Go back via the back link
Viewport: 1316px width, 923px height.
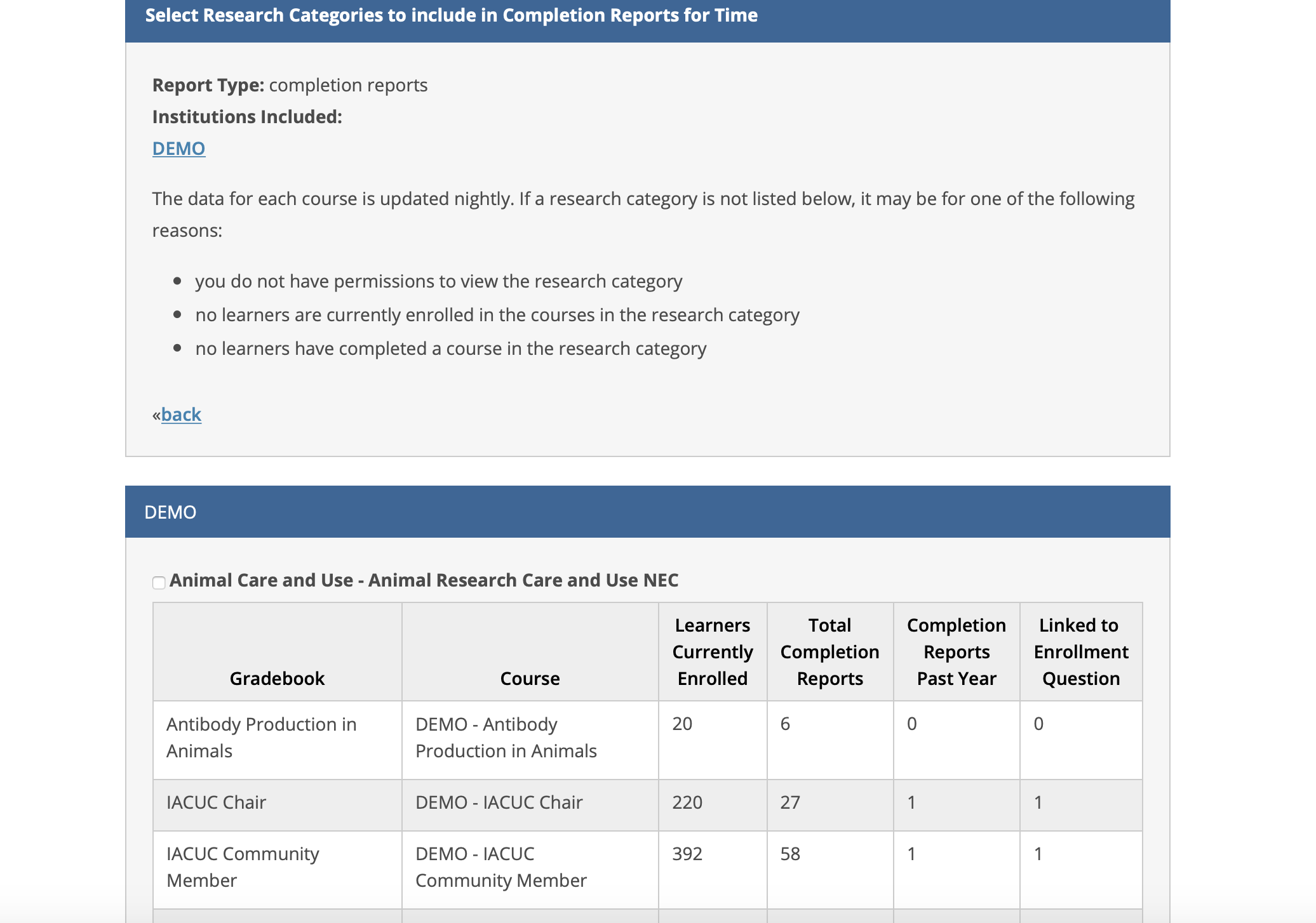(x=181, y=415)
